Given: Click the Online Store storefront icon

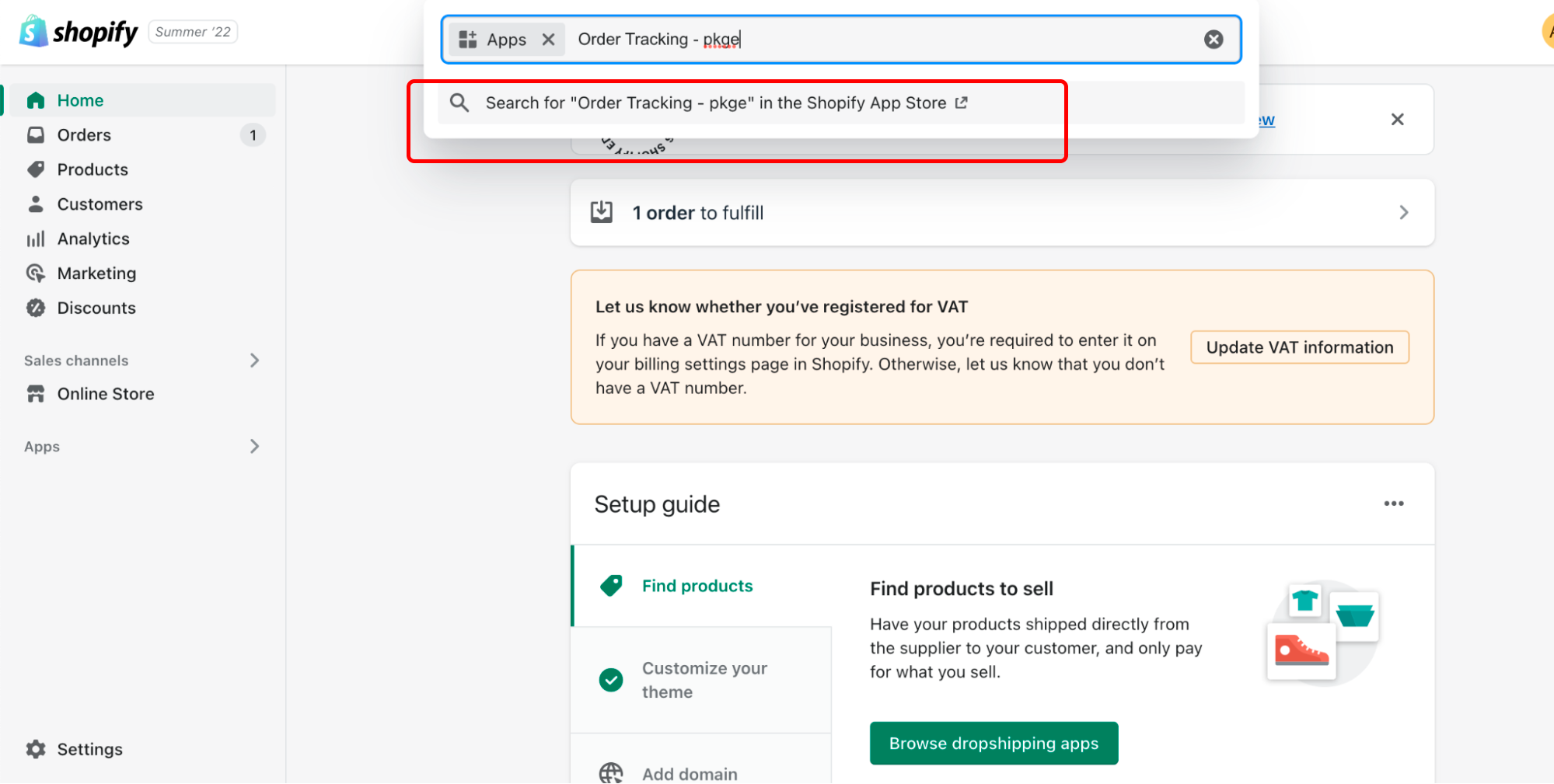Looking at the screenshot, I should pyautogui.click(x=36, y=394).
